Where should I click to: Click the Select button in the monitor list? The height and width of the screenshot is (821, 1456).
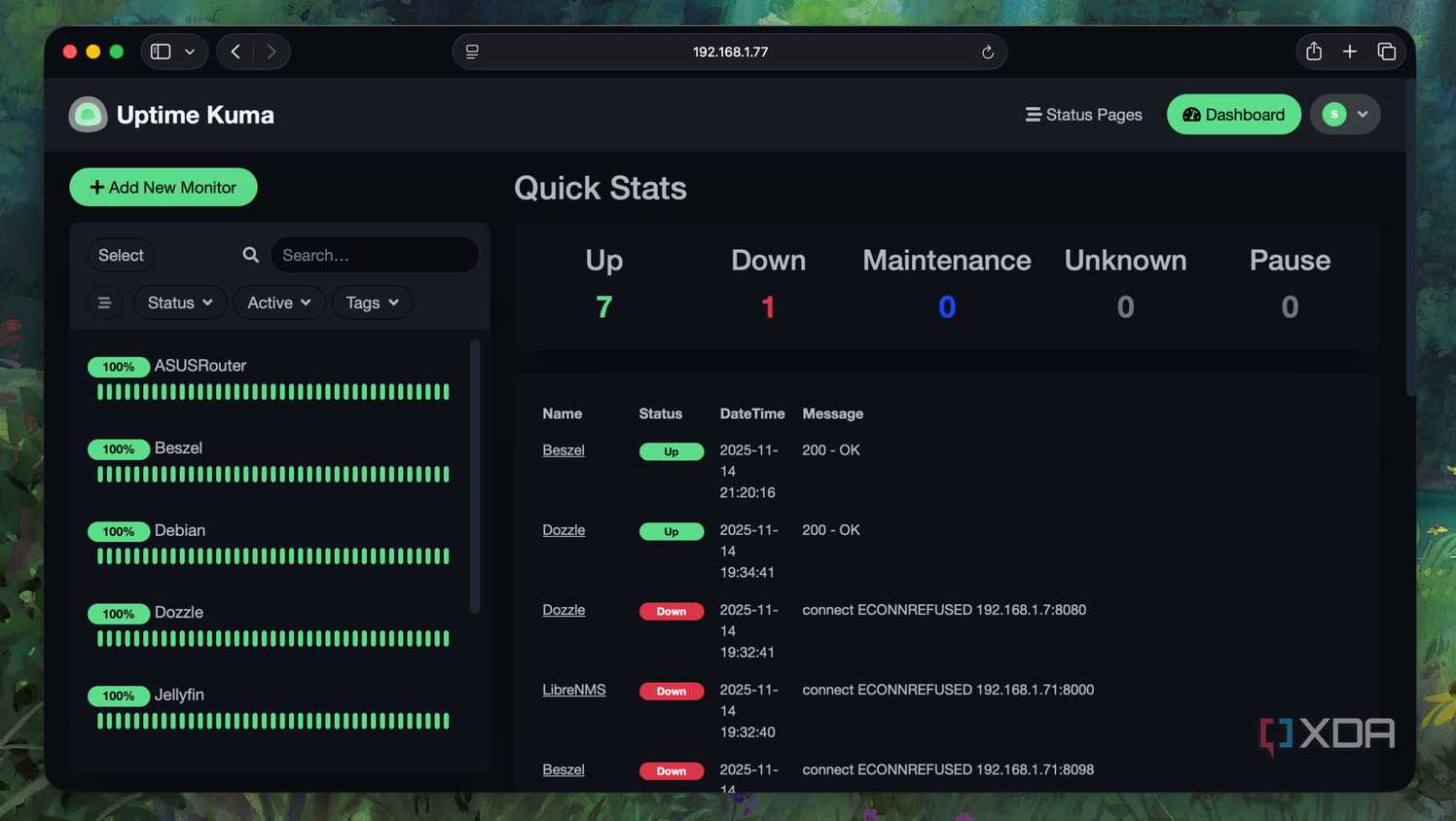click(x=121, y=255)
